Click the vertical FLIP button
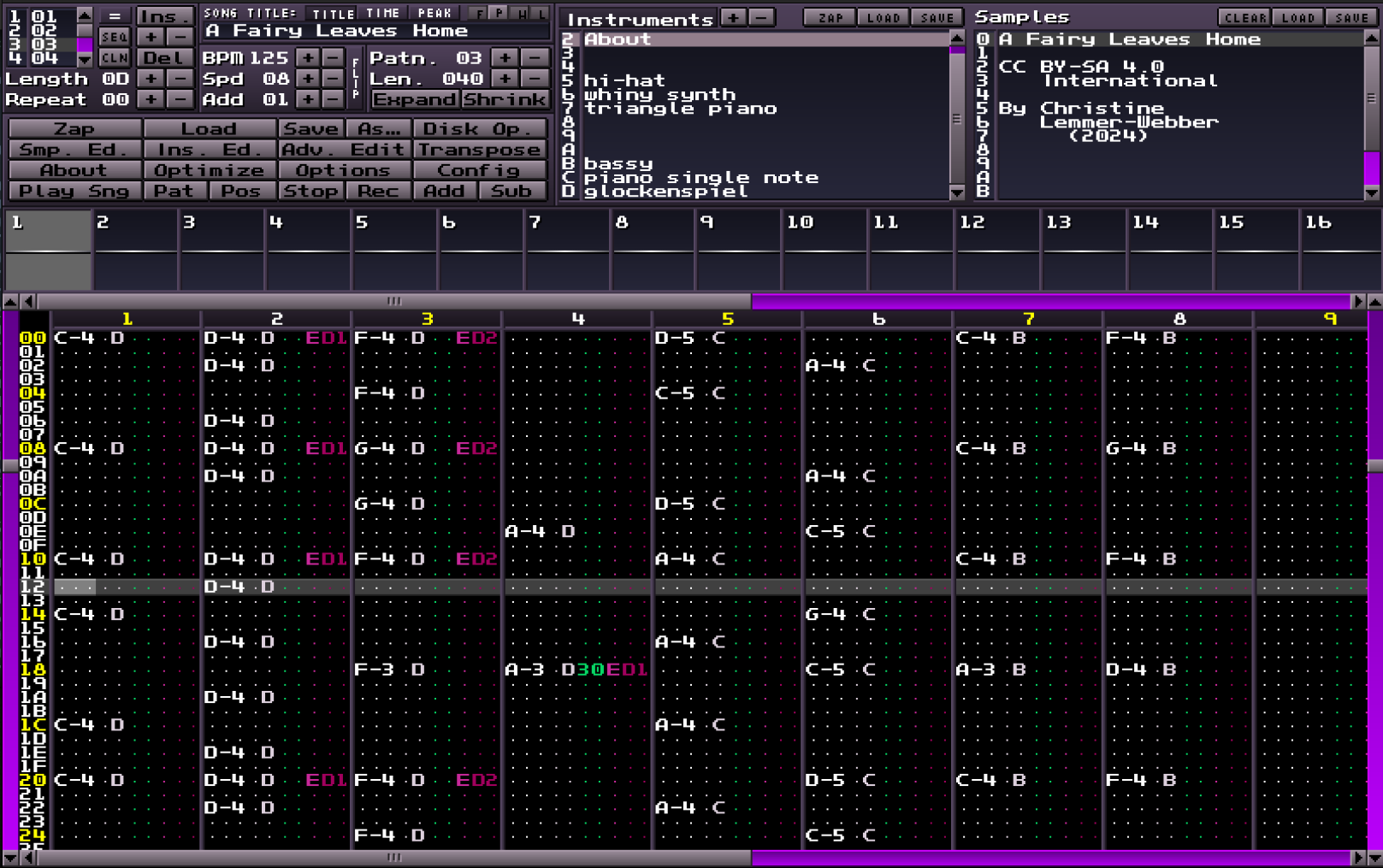This screenshot has width=1383, height=868. (x=356, y=79)
